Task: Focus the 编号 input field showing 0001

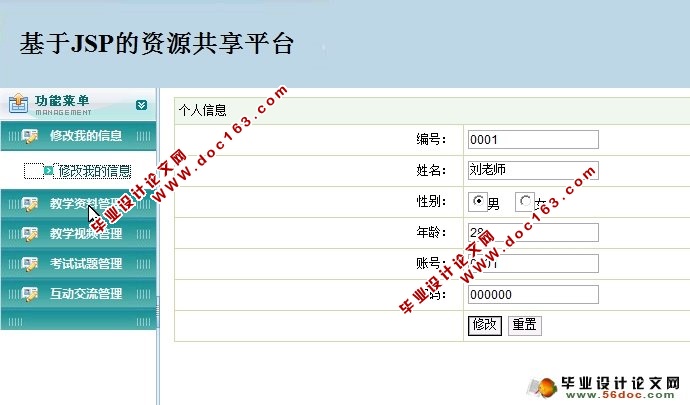Action: (x=533, y=140)
